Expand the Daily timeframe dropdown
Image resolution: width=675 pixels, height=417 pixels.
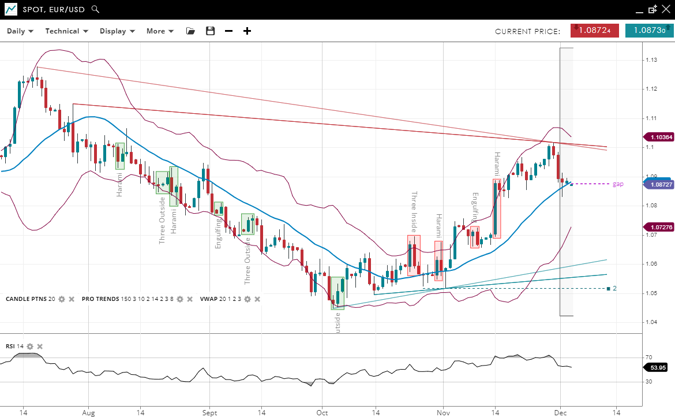(x=20, y=31)
